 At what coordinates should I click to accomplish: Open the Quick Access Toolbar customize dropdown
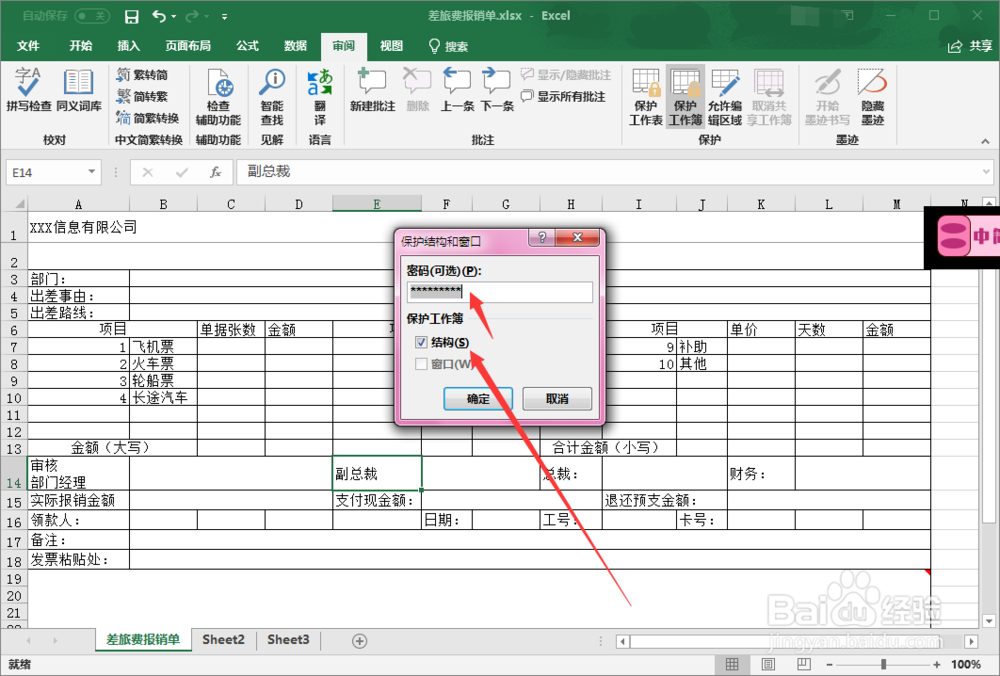pyautogui.click(x=224, y=17)
